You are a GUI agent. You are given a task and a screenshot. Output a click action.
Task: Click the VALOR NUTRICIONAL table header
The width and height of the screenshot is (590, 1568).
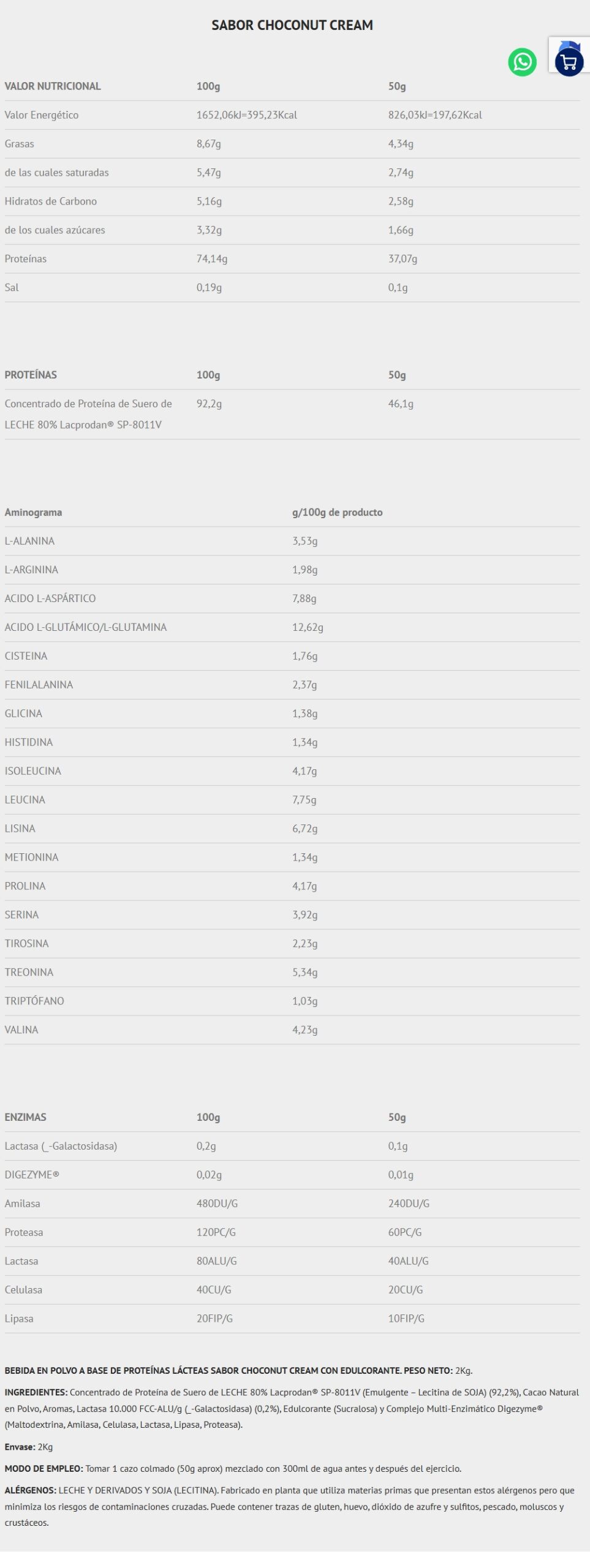click(53, 86)
